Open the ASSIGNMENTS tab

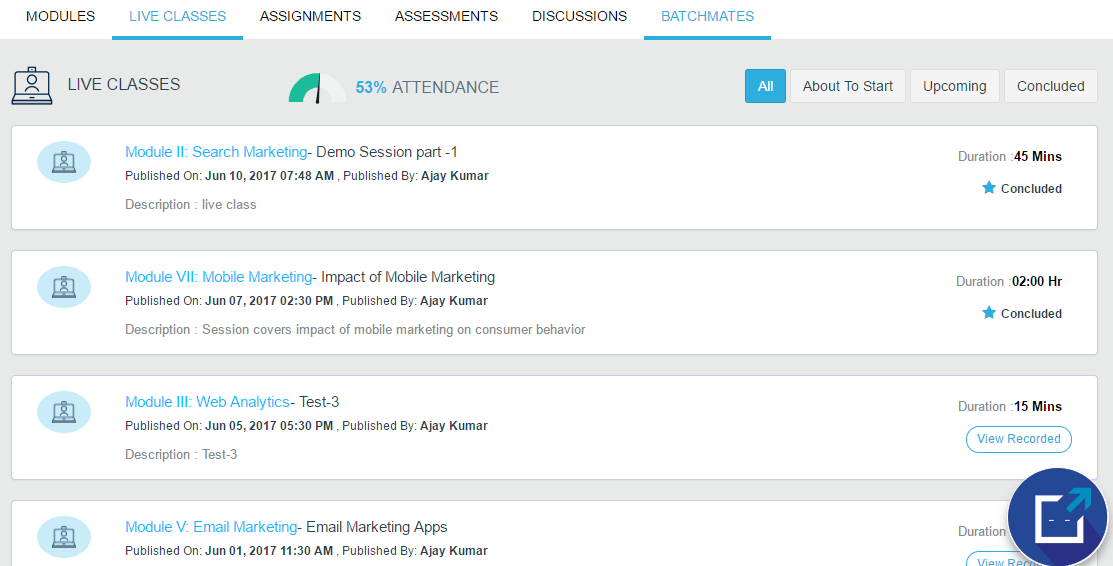coord(310,16)
